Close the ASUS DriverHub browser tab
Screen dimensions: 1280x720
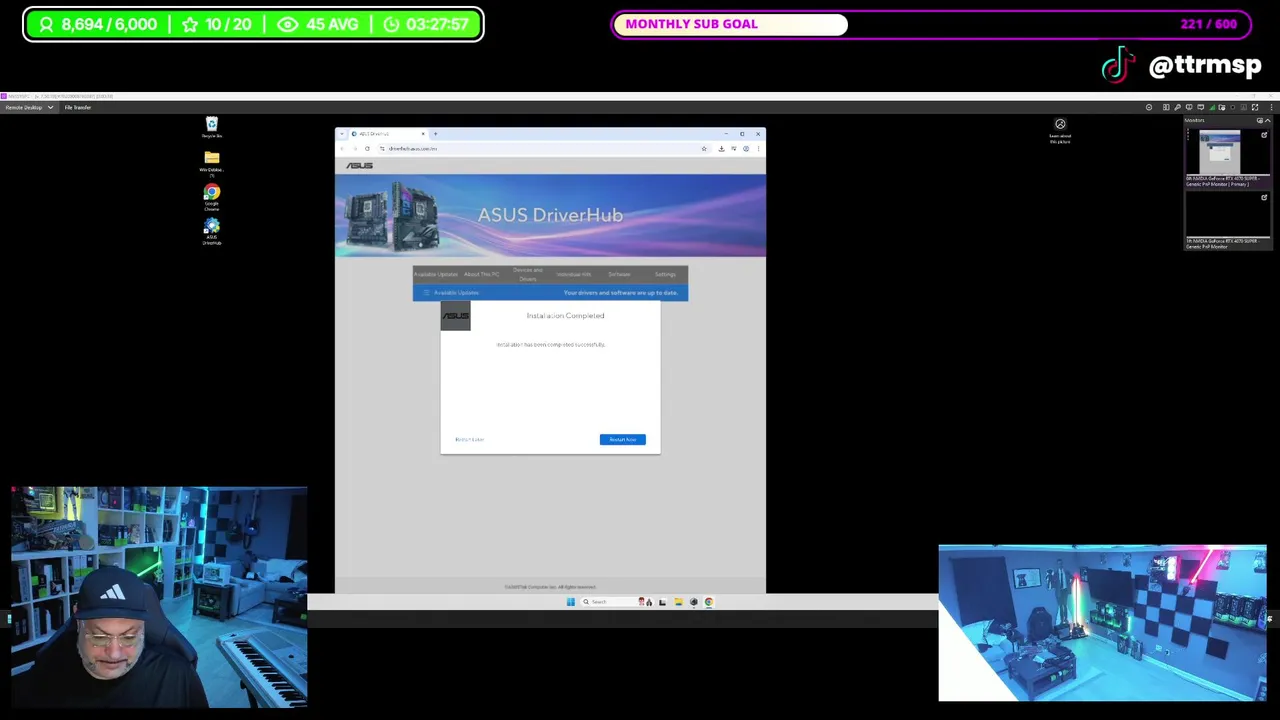422,134
